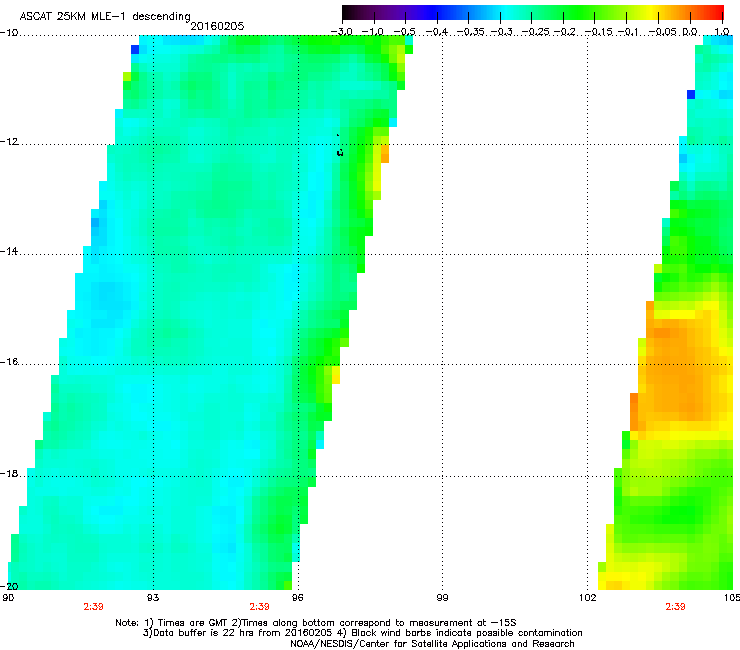This screenshot has width=740, height=650.
Task: Click the red 2:39 time between 90 and 93
Action: point(93,607)
